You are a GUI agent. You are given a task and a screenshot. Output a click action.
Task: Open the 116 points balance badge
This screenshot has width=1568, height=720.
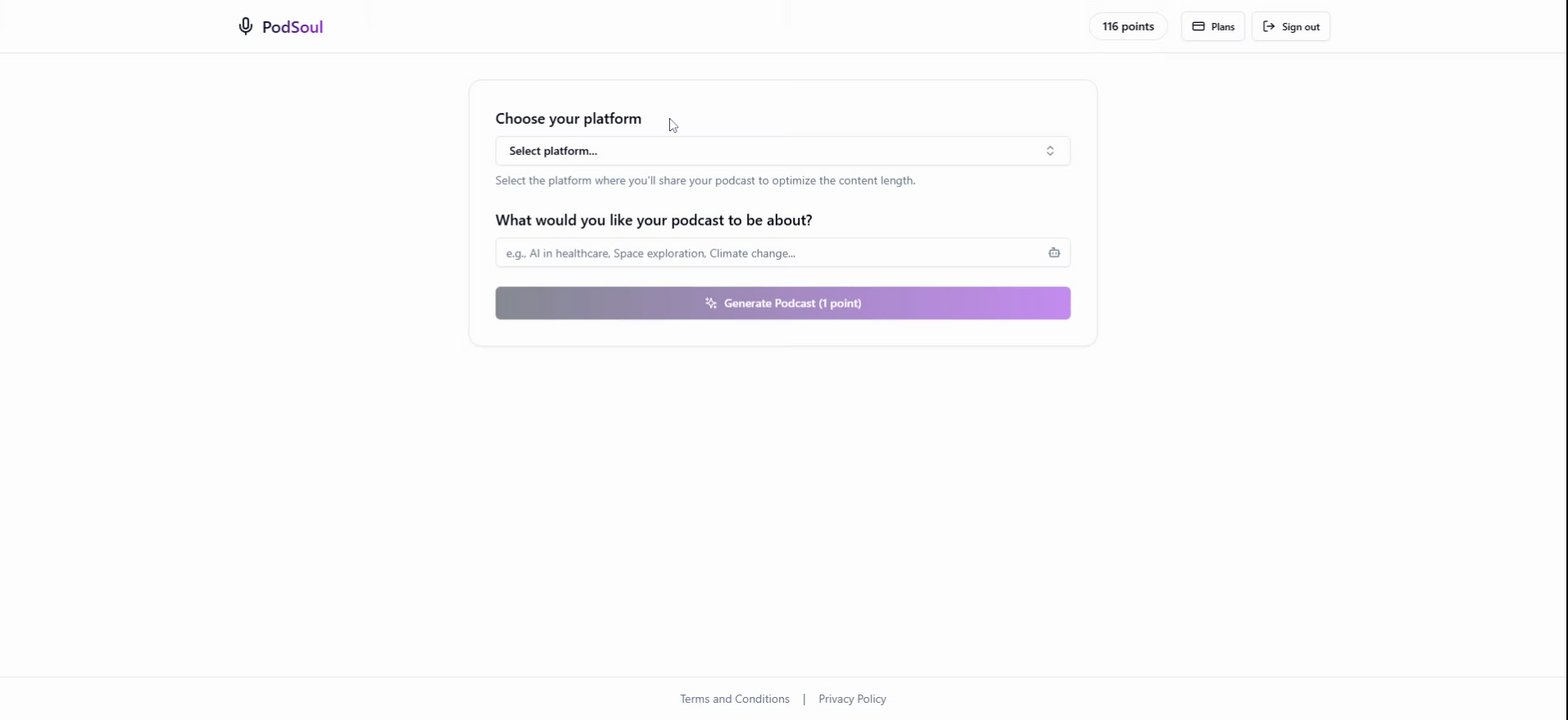(1127, 27)
